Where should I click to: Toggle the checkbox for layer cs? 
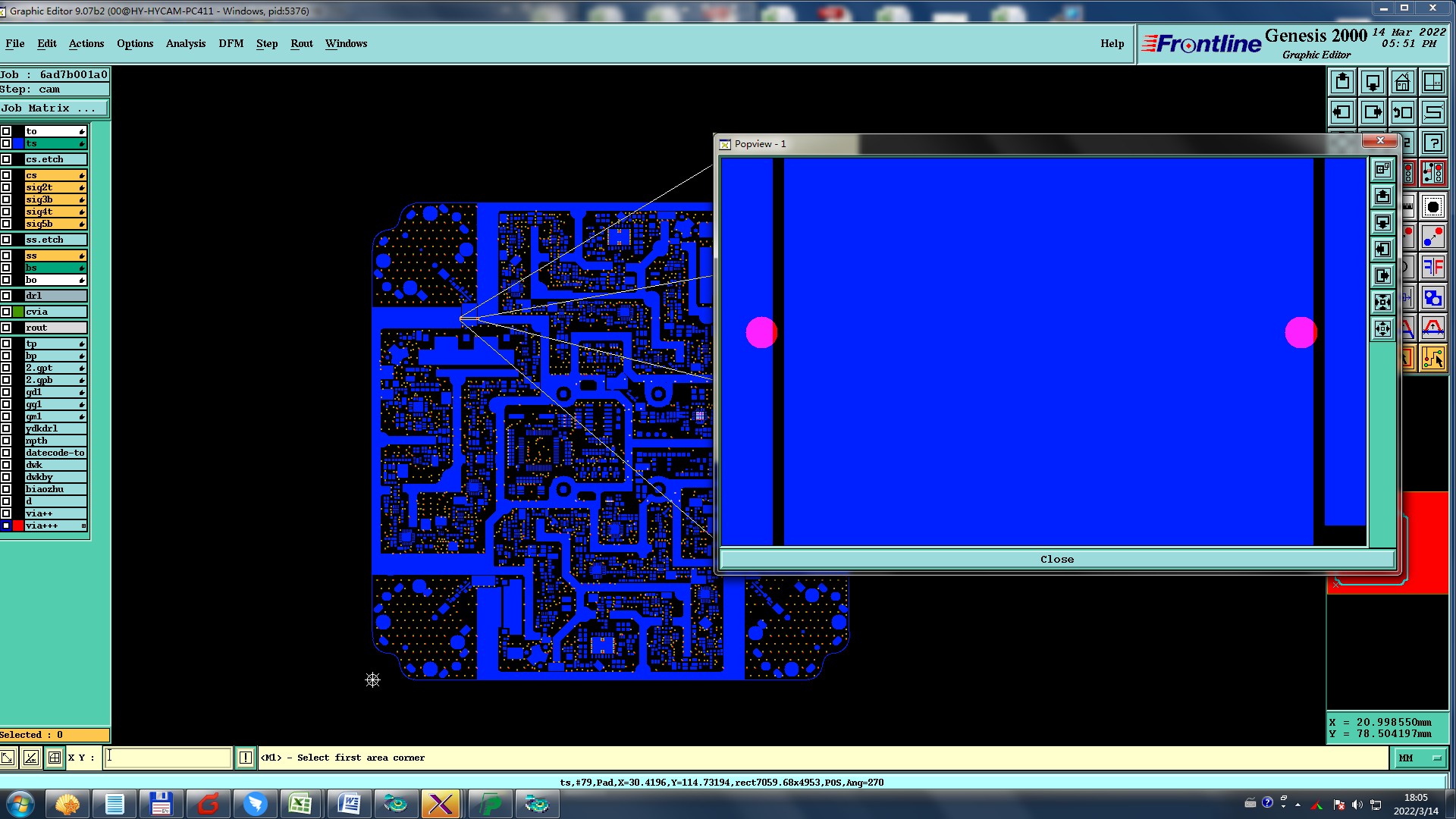(x=6, y=175)
